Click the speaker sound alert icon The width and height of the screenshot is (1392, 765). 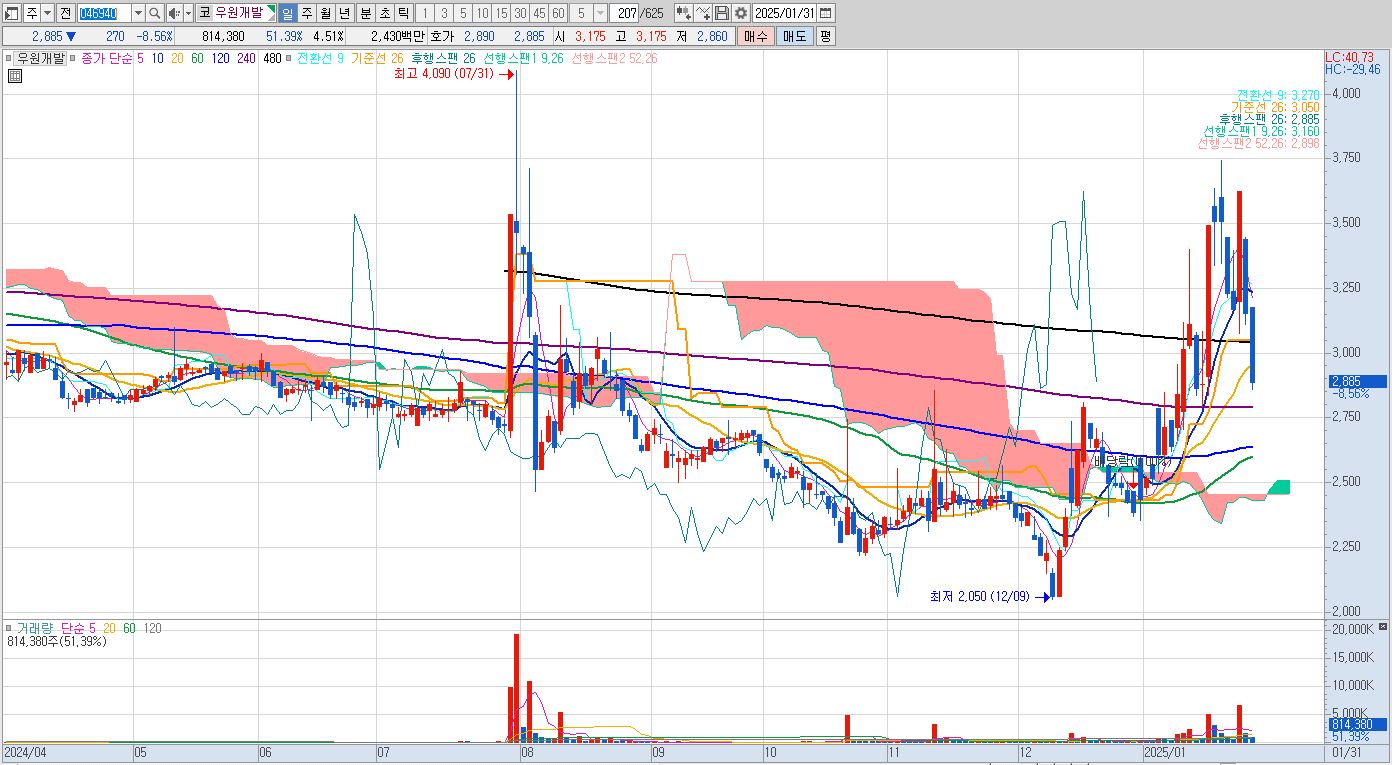click(x=174, y=13)
